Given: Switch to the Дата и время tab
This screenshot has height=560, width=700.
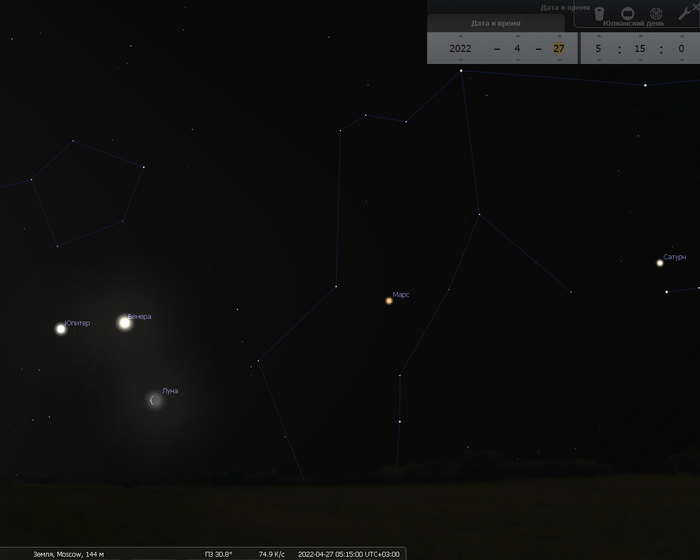Looking at the screenshot, I should 496,23.
